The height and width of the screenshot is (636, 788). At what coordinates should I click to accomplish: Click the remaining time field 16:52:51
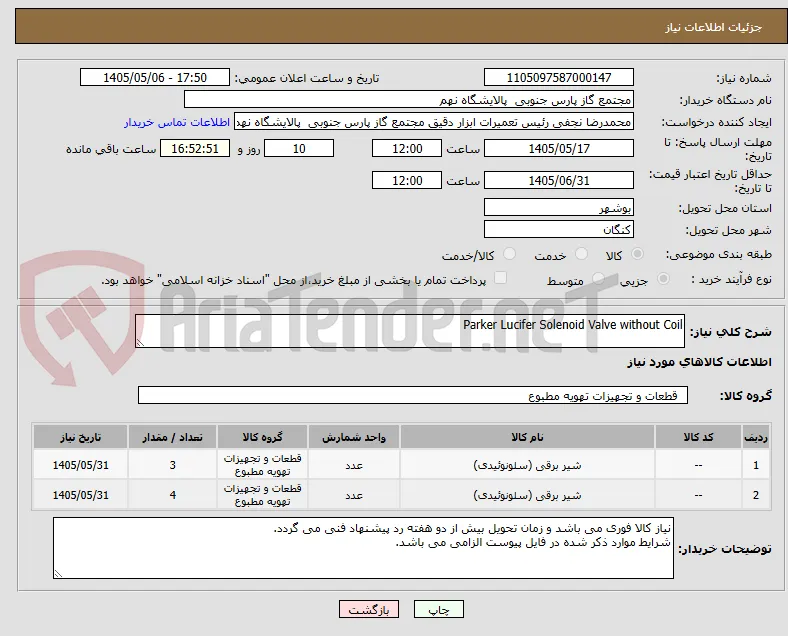click(195, 148)
